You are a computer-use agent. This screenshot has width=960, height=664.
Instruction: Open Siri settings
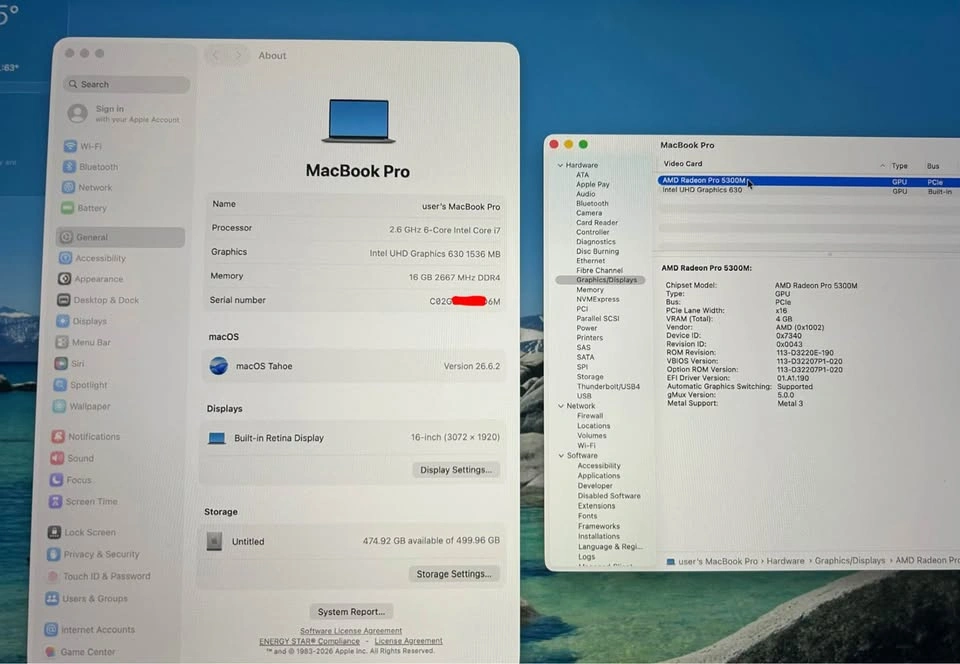click(x=69, y=364)
